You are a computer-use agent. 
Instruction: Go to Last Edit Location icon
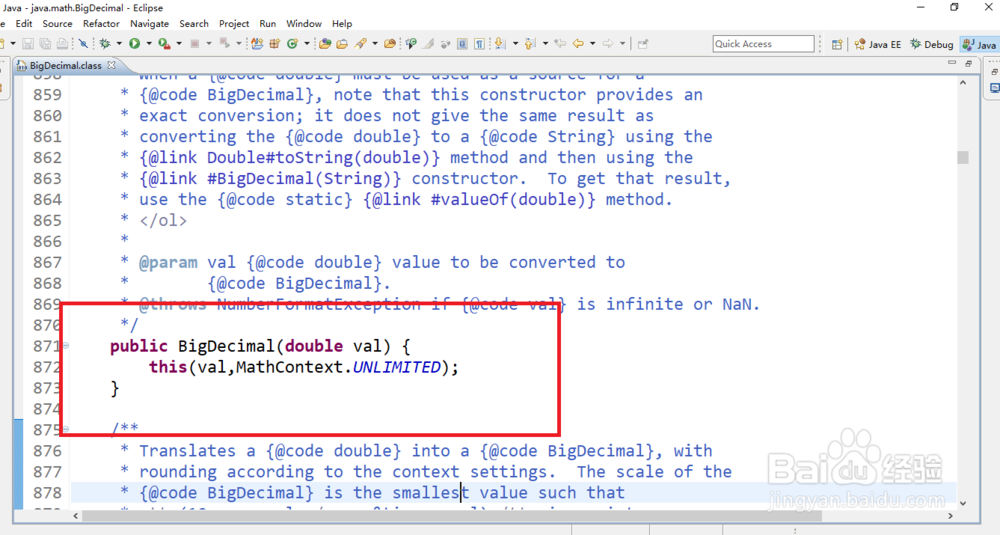click(x=560, y=43)
